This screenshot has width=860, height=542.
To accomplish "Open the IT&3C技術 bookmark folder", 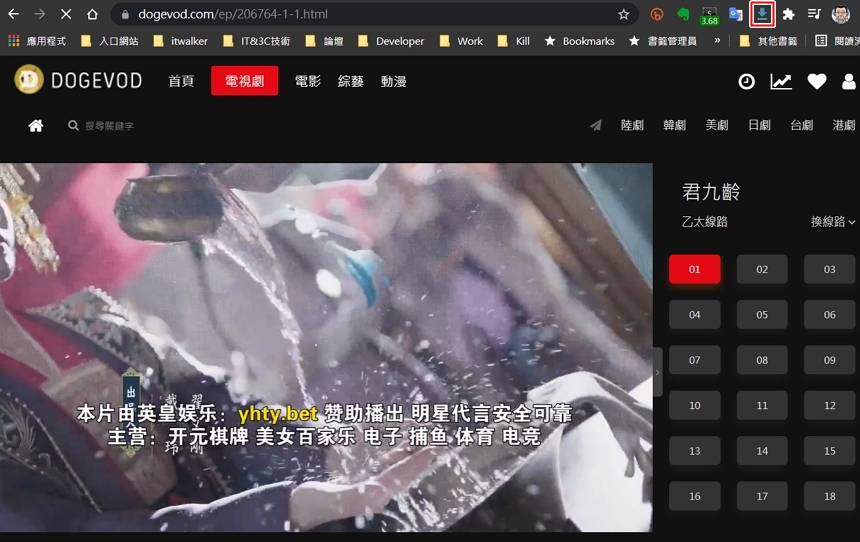I will pyautogui.click(x=256, y=41).
